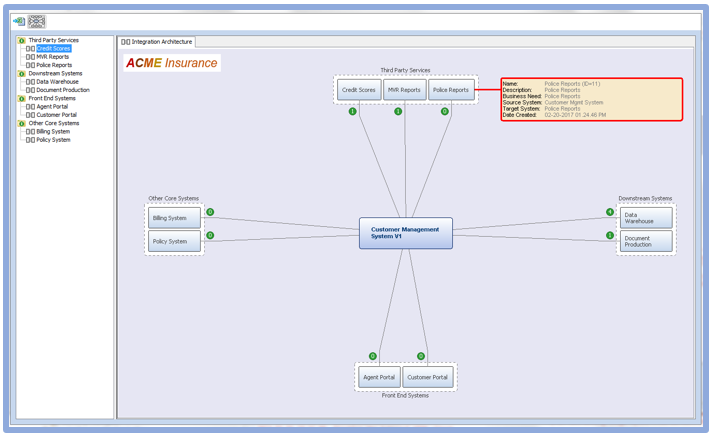Select Customer Portal in the tree
The height and width of the screenshot is (436, 711).
tap(57, 115)
